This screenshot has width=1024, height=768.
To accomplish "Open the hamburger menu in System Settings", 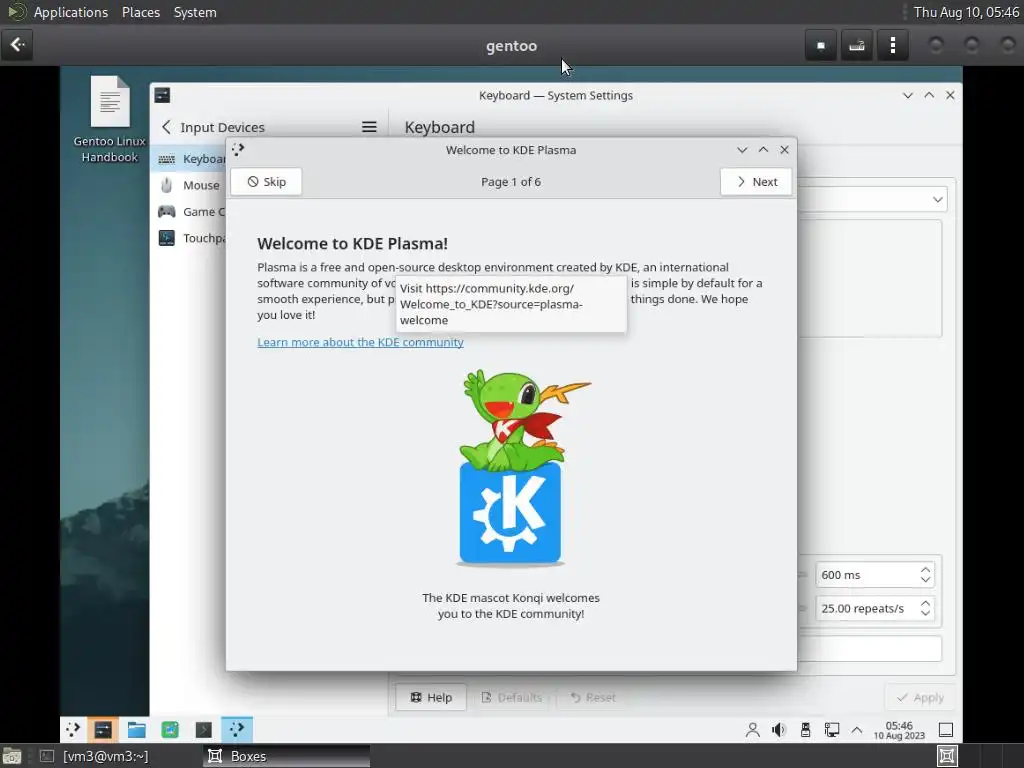I will coord(369,127).
